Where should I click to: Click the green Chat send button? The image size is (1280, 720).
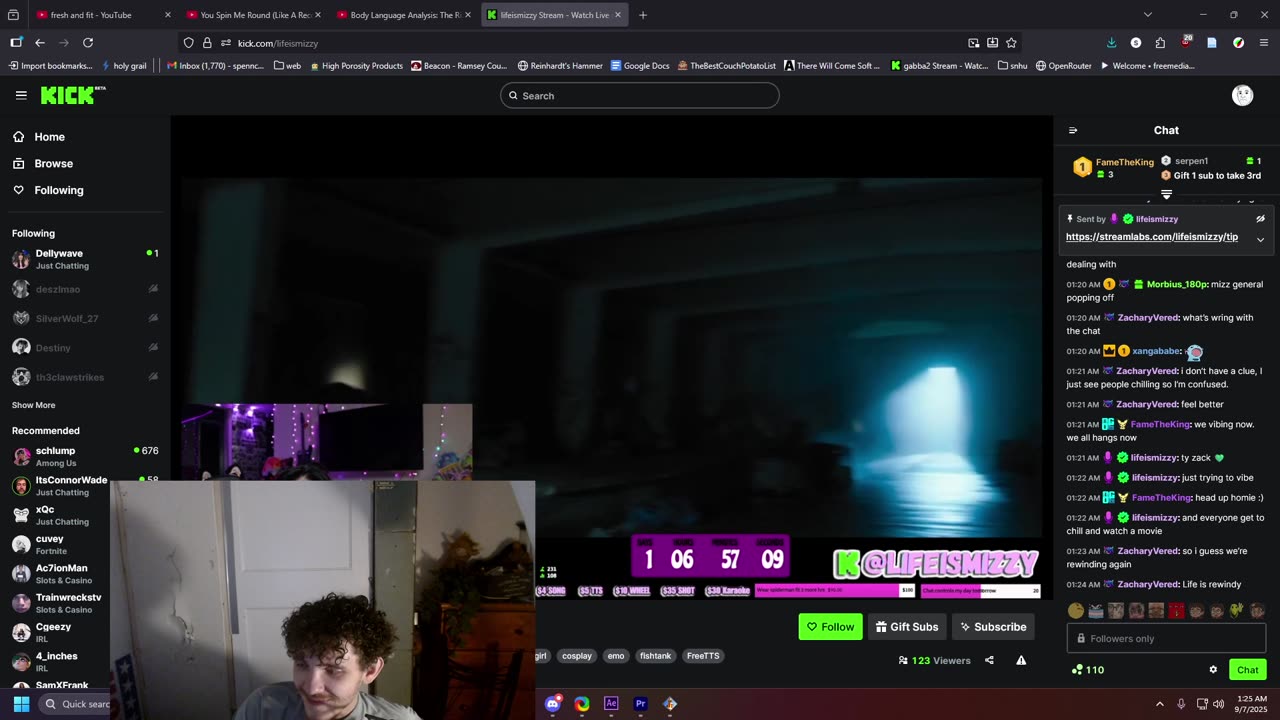point(1247,670)
